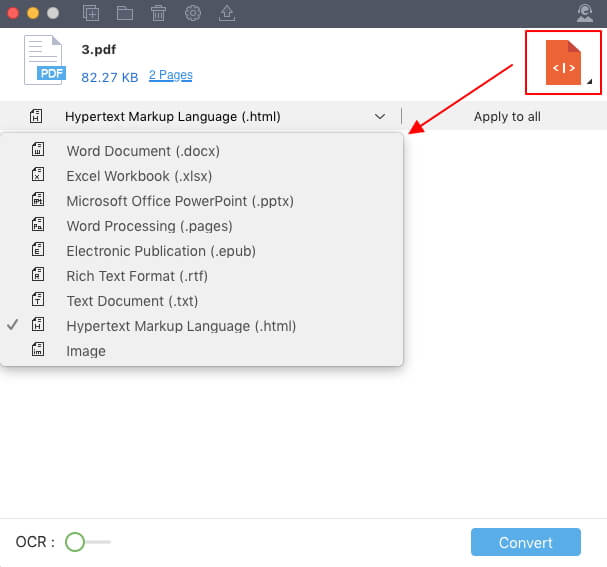This screenshot has height=567, width=607.
Task: Choose Image output format
Action: [x=201, y=351]
